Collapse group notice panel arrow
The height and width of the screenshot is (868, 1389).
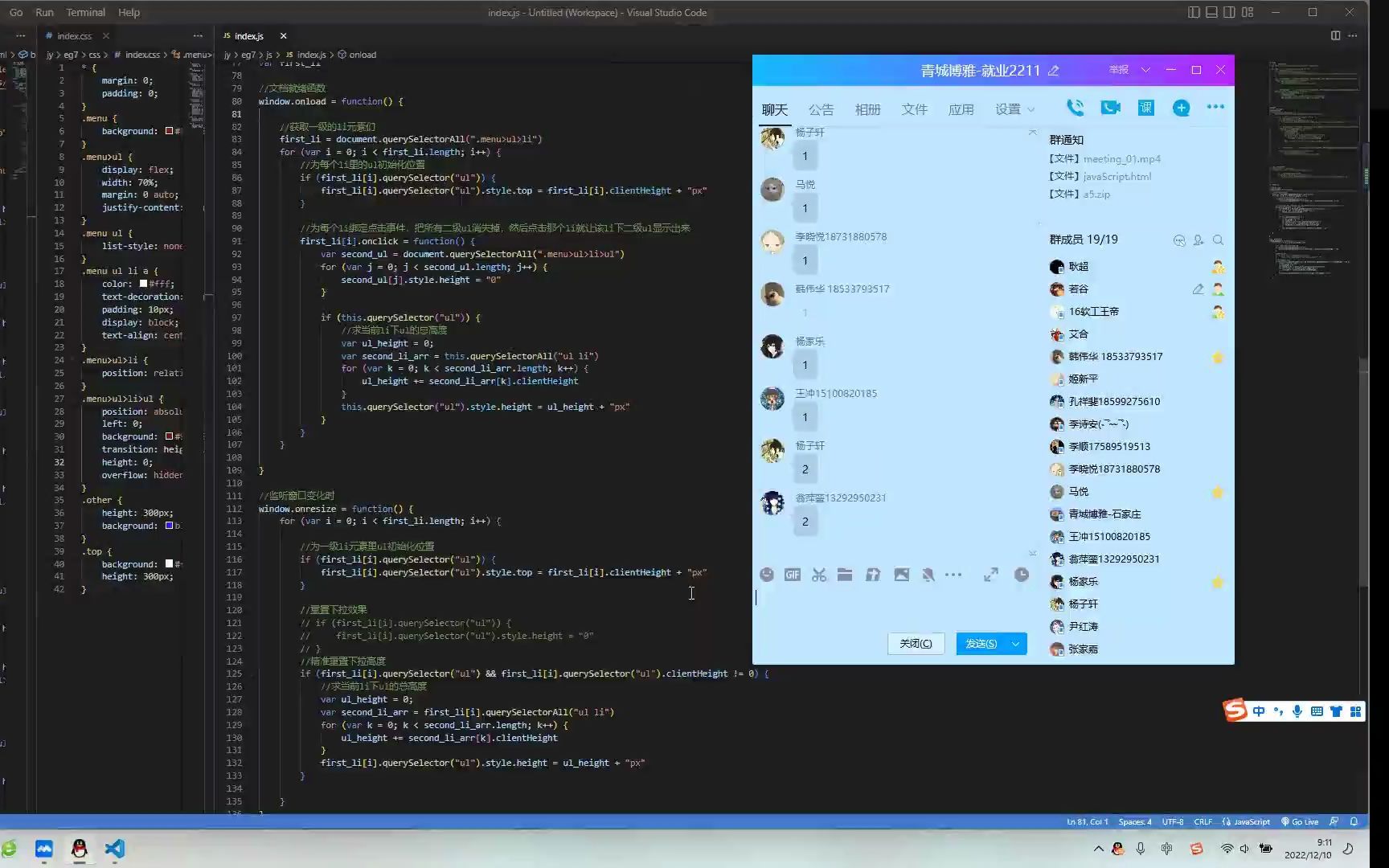pos(1033,132)
